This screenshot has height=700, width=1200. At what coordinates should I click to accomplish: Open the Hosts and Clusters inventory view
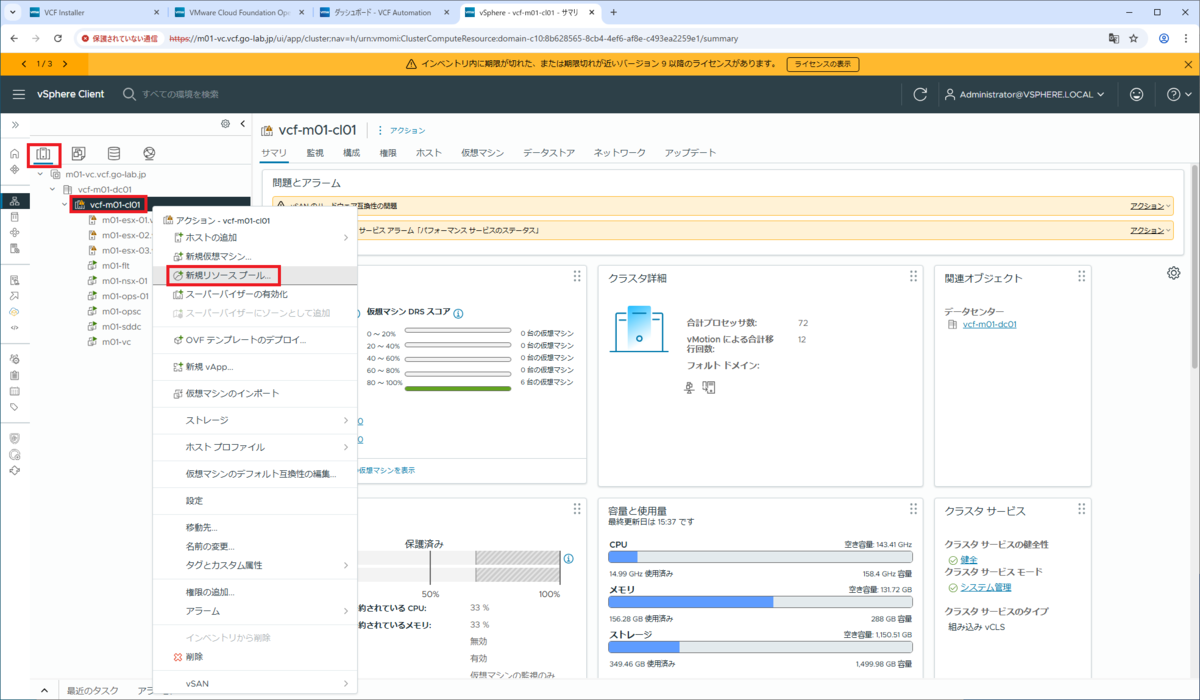(x=44, y=154)
